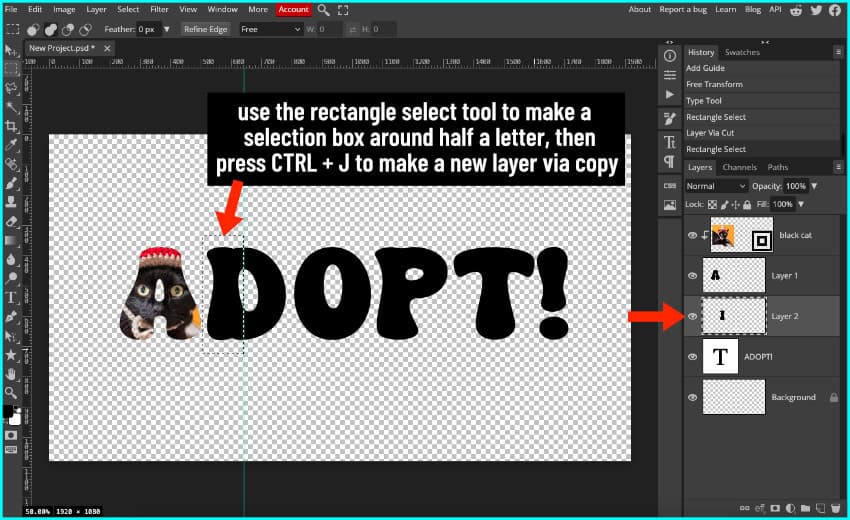Open the Layer menu

[x=96, y=9]
